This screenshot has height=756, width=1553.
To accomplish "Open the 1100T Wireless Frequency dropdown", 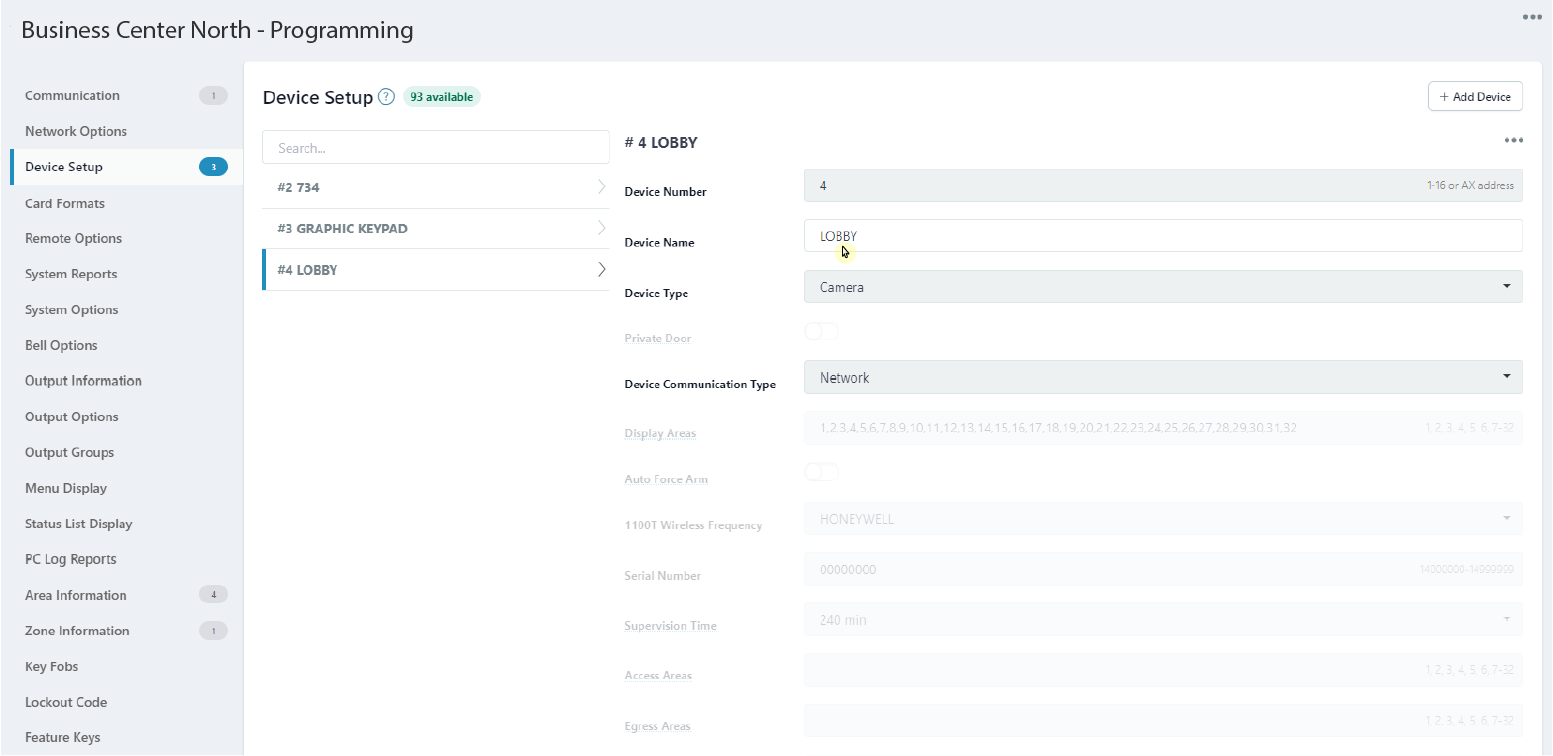I will click(x=1162, y=519).
